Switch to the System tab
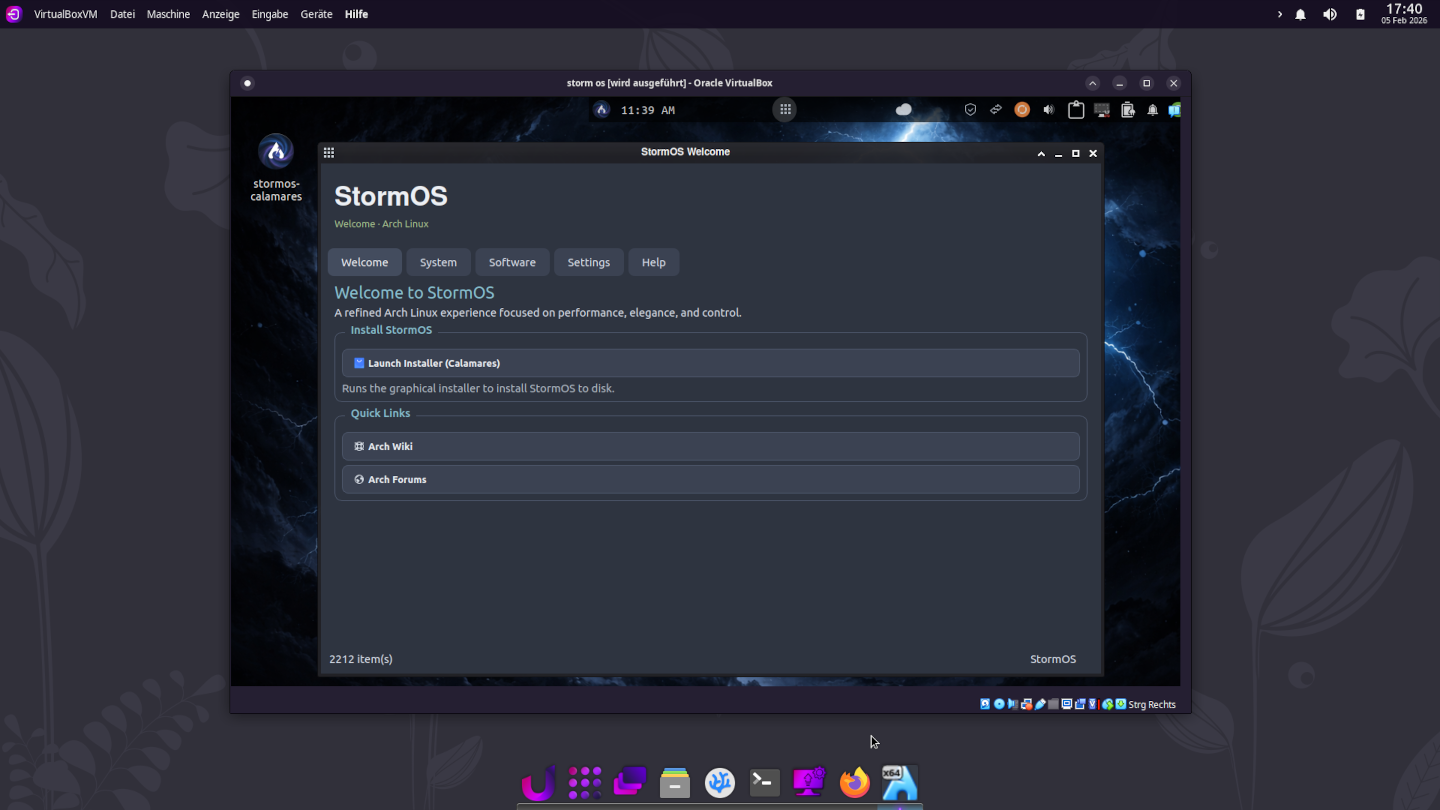The width and height of the screenshot is (1440, 810). click(438, 262)
